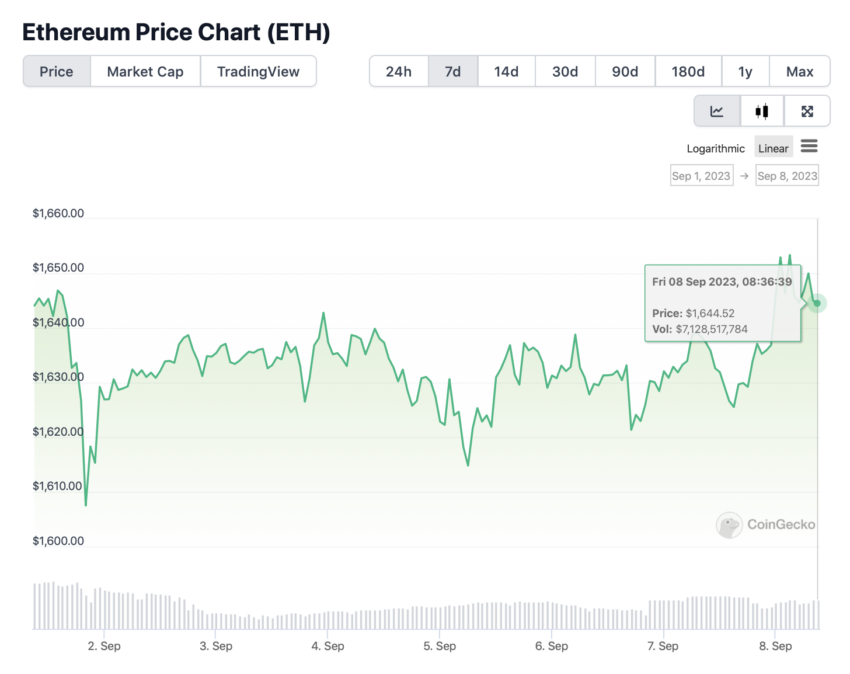Open the Sep 8, 2023 end date field
Screen dimensions: 850x674
(x=787, y=176)
